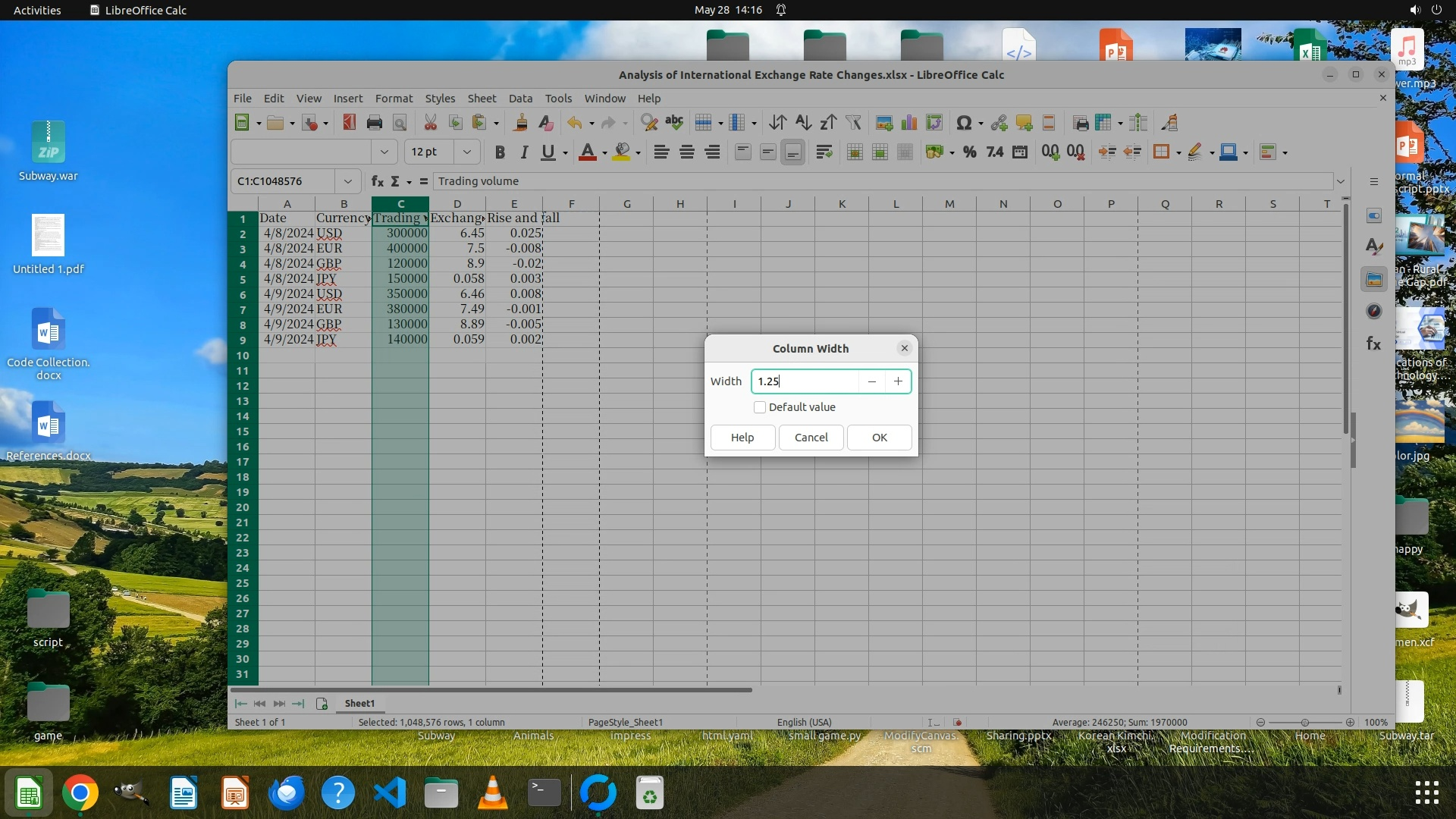
Task: Expand the Name Box dropdown arrow
Action: click(x=347, y=181)
